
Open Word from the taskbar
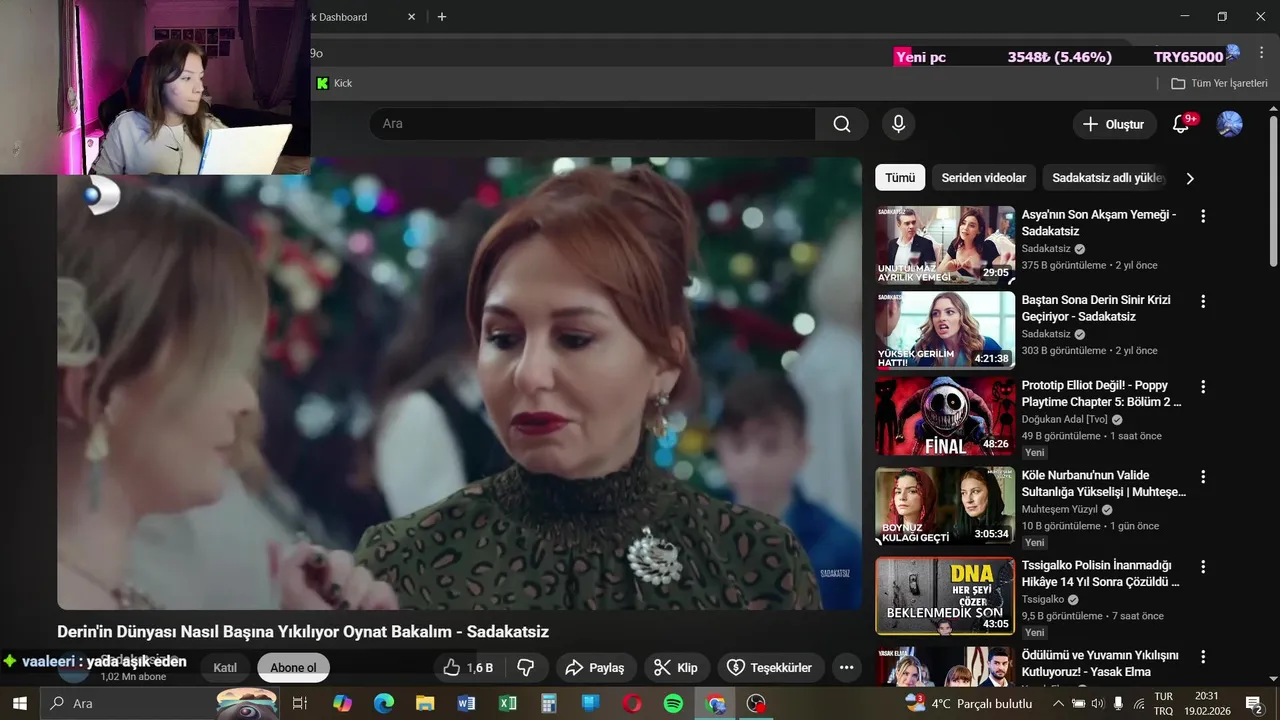(x=466, y=703)
